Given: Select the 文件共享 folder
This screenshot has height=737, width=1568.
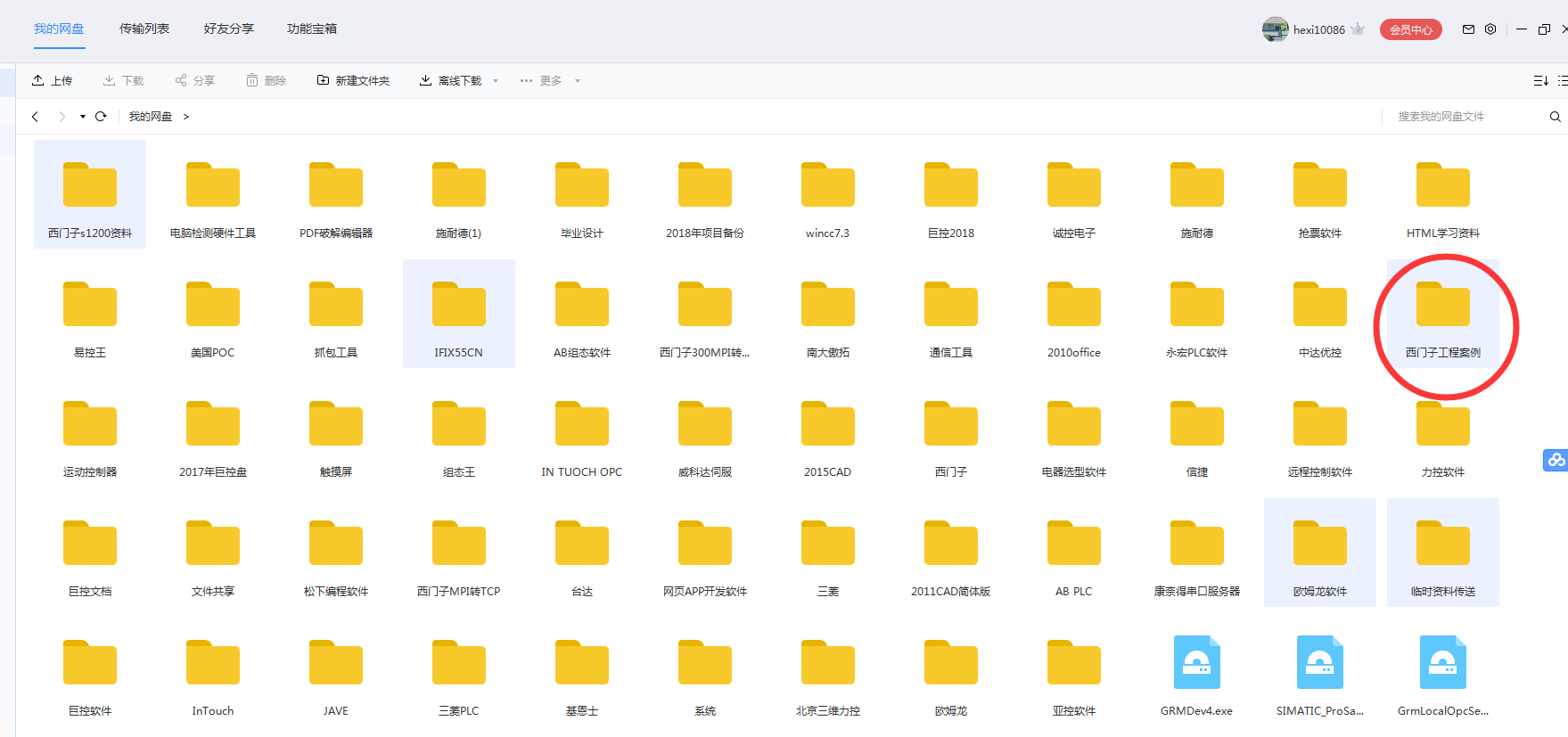Looking at the screenshot, I should [x=213, y=553].
